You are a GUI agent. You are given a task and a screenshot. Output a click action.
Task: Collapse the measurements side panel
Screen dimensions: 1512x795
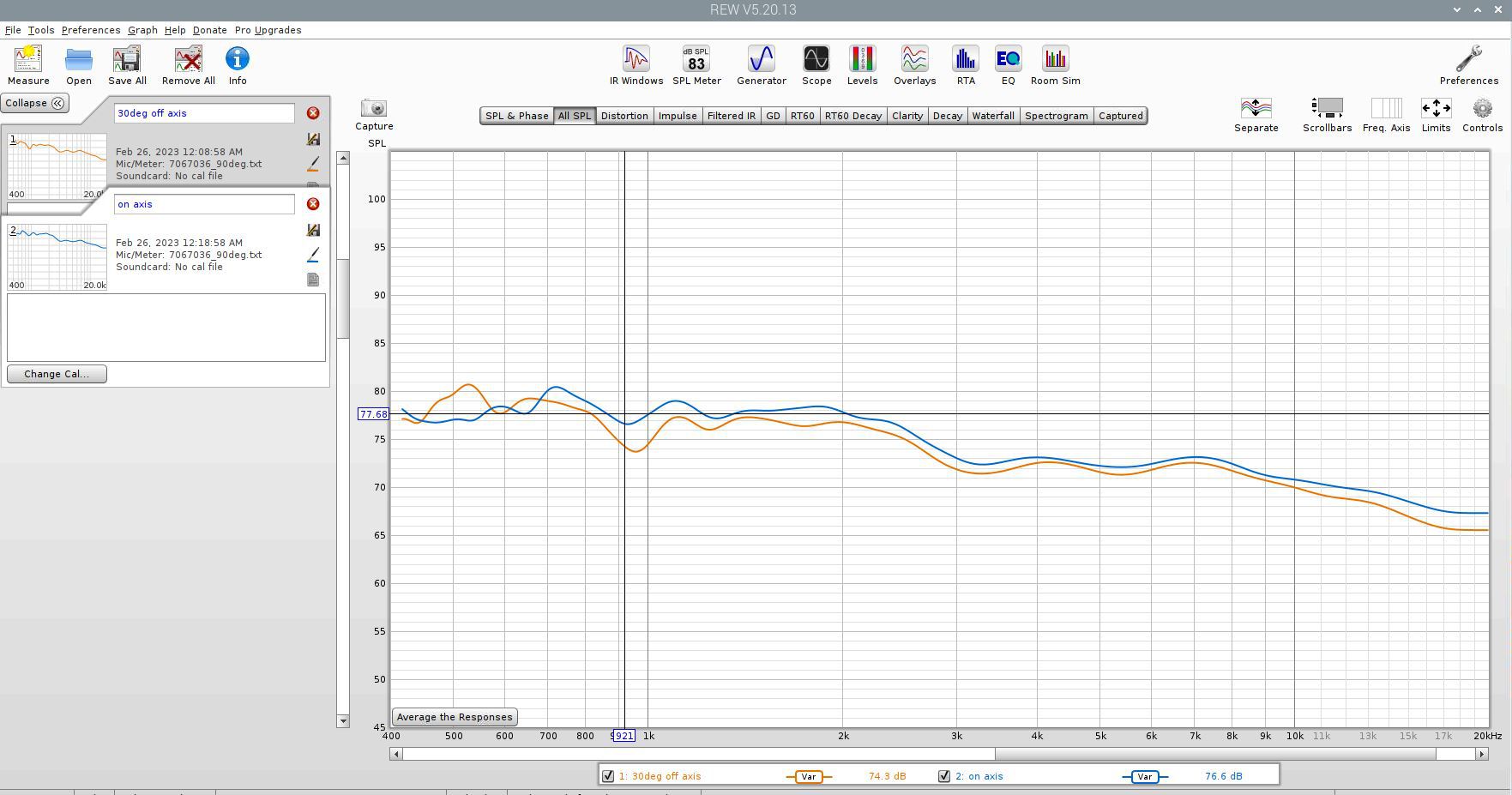click(x=35, y=103)
